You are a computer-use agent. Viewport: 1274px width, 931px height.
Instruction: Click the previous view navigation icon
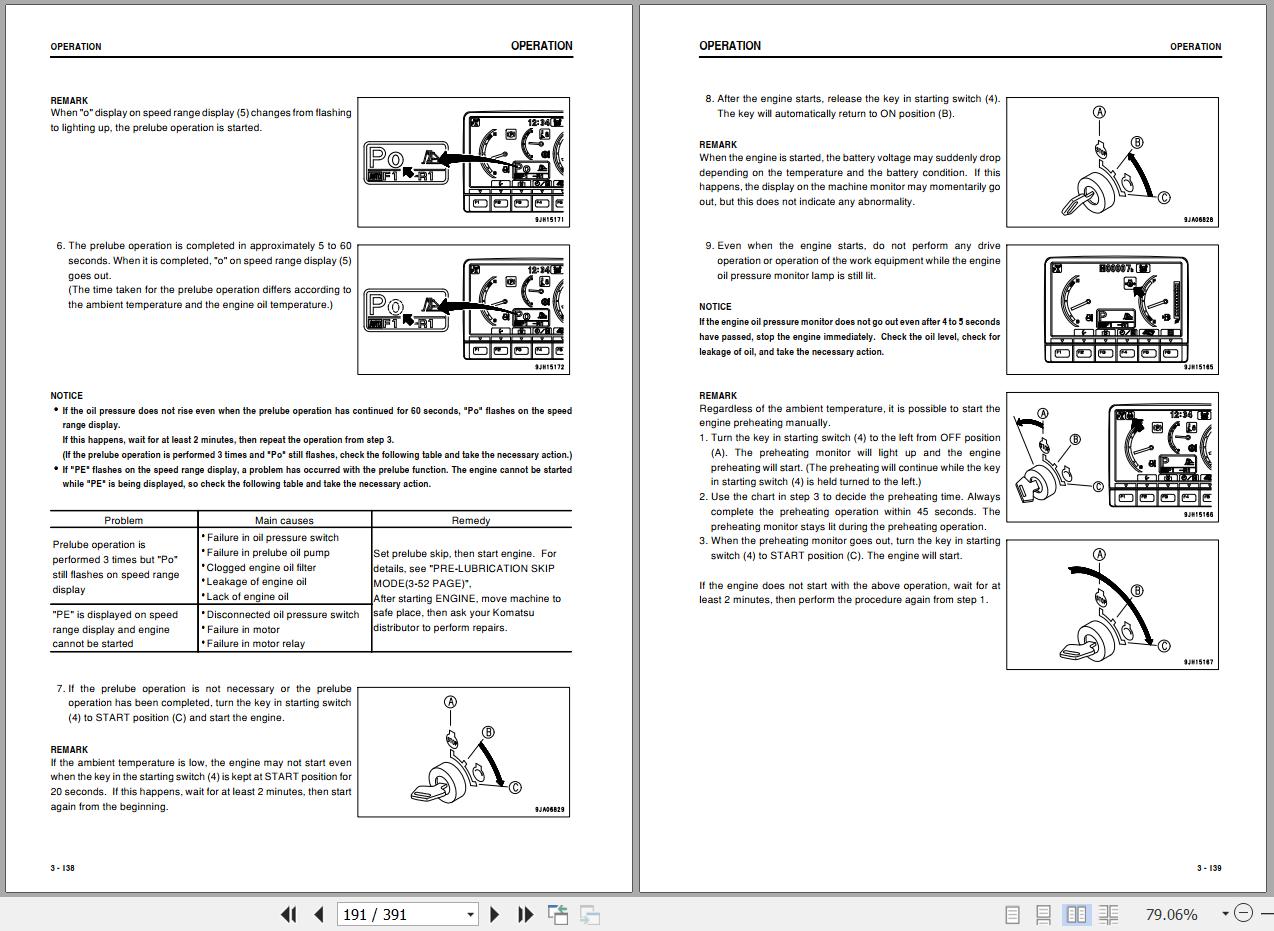point(558,914)
